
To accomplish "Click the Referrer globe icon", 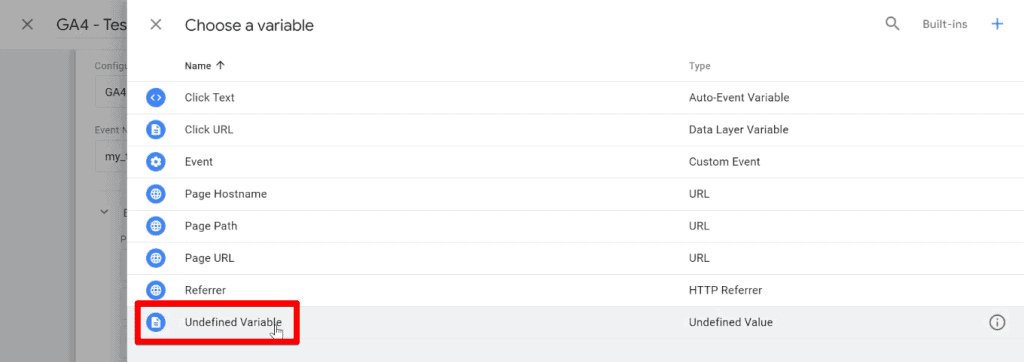I will [155, 289].
